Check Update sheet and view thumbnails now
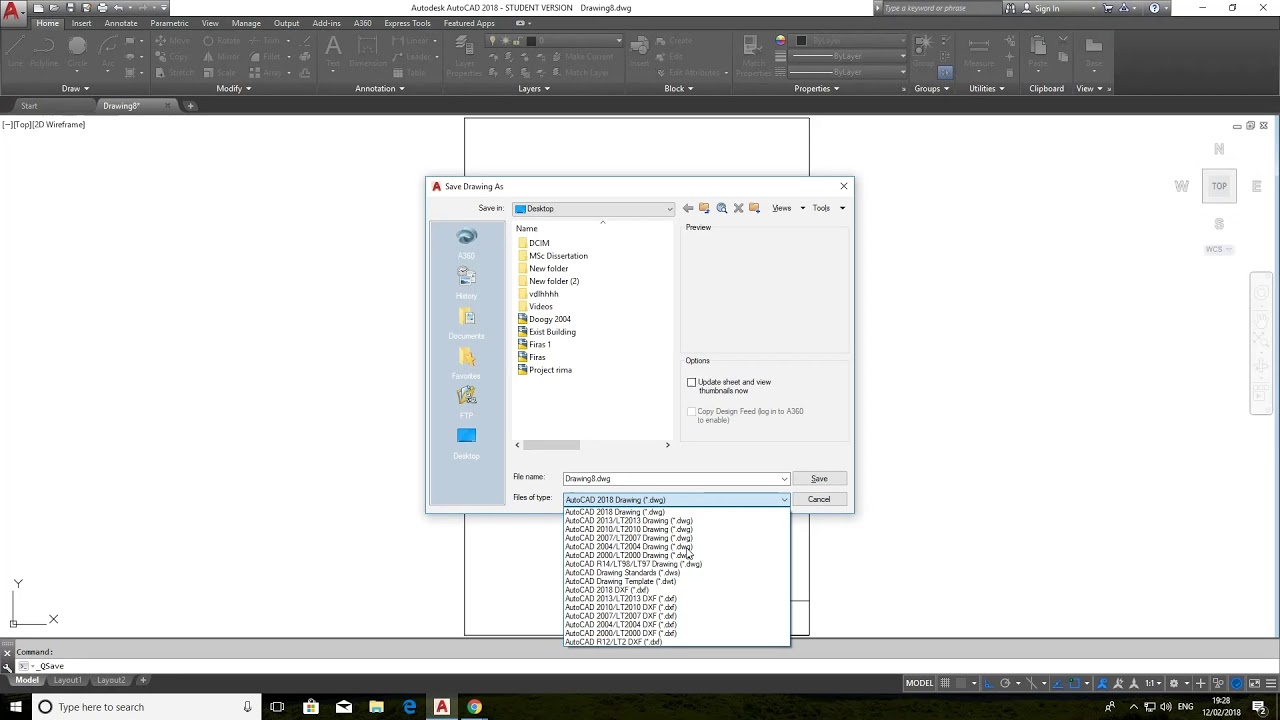 click(691, 382)
